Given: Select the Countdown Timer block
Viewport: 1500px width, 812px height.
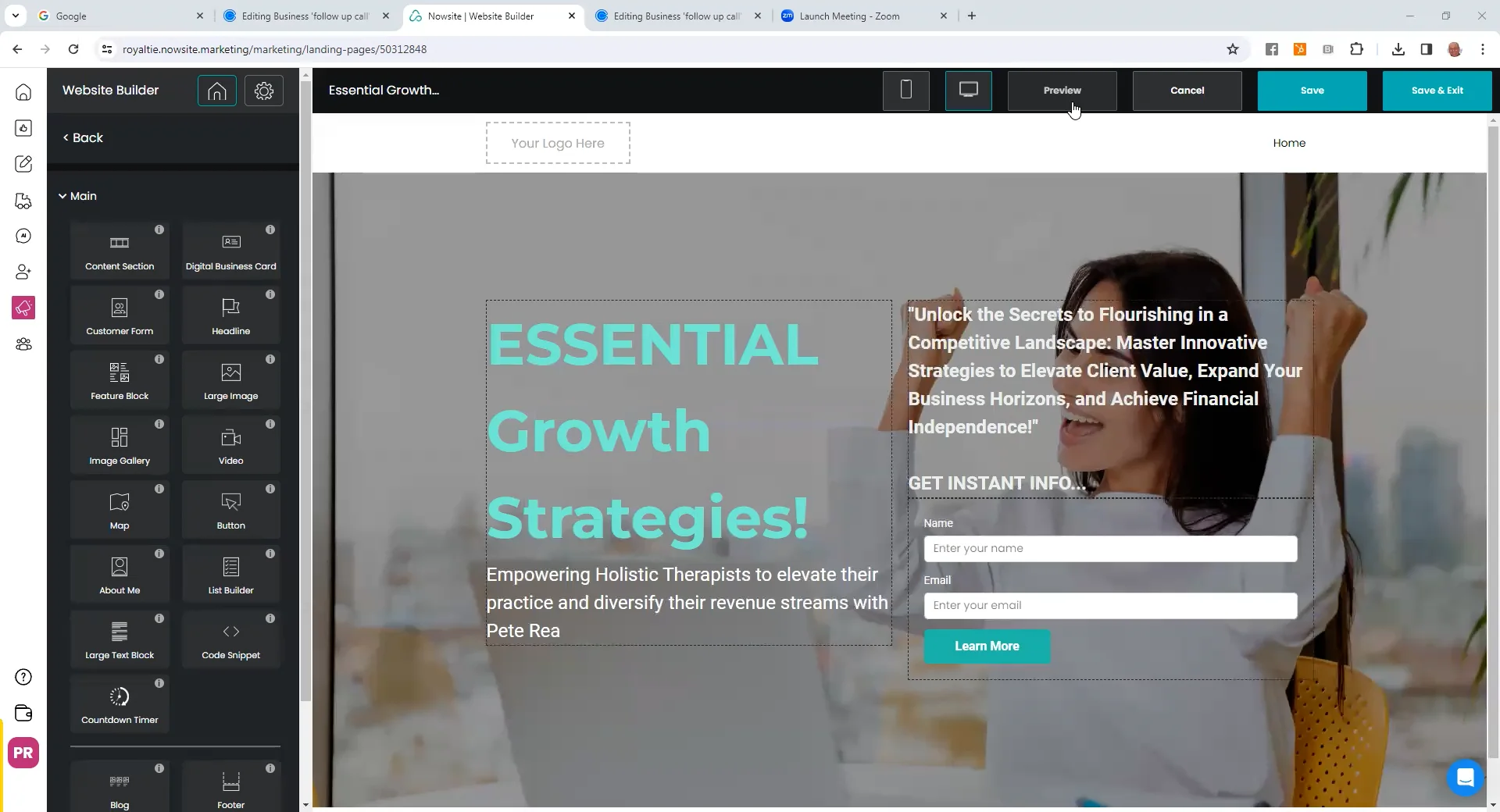Looking at the screenshot, I should click(x=120, y=704).
